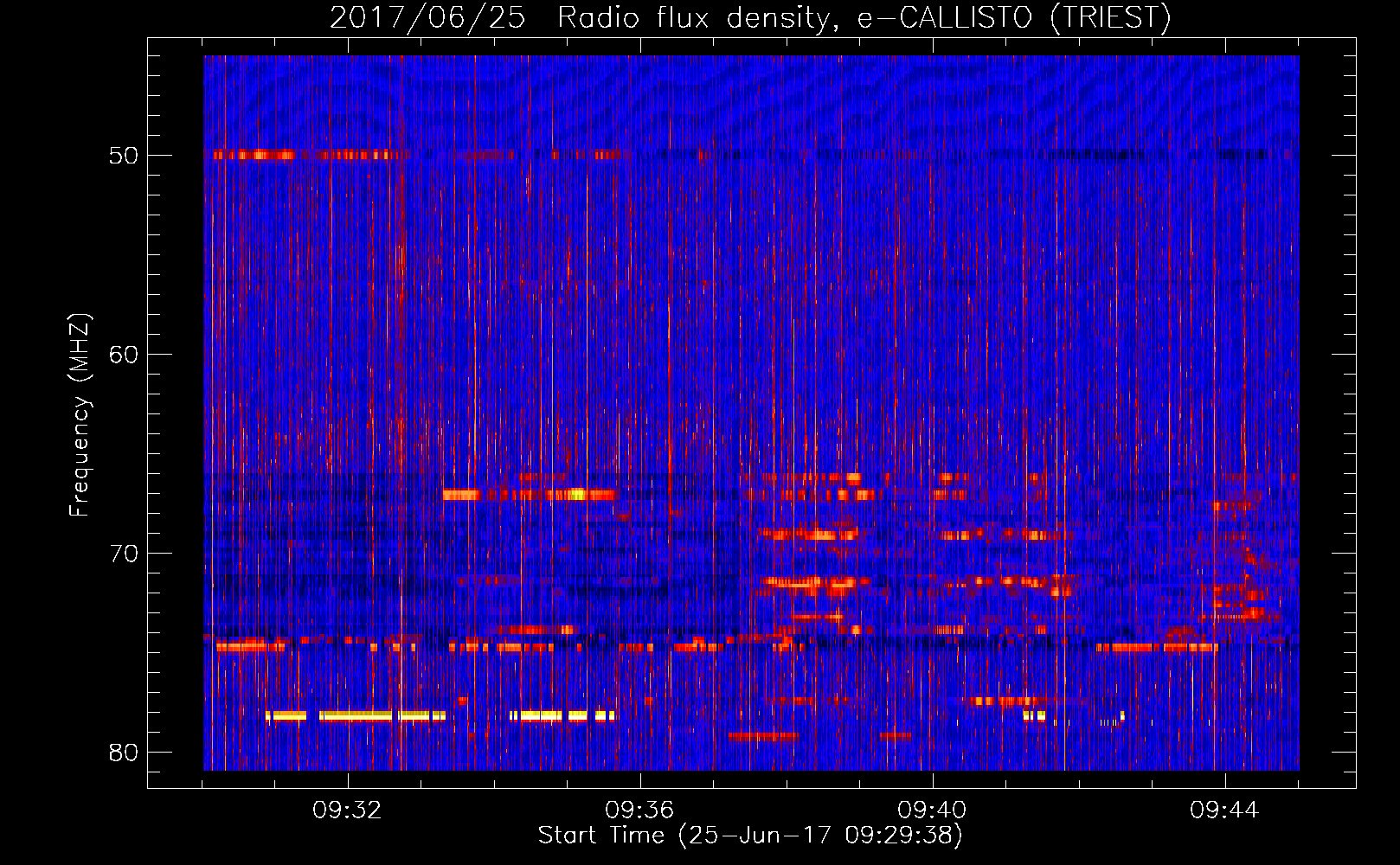Click the 'Frequency (MHZ)' axis label

click(x=79, y=415)
